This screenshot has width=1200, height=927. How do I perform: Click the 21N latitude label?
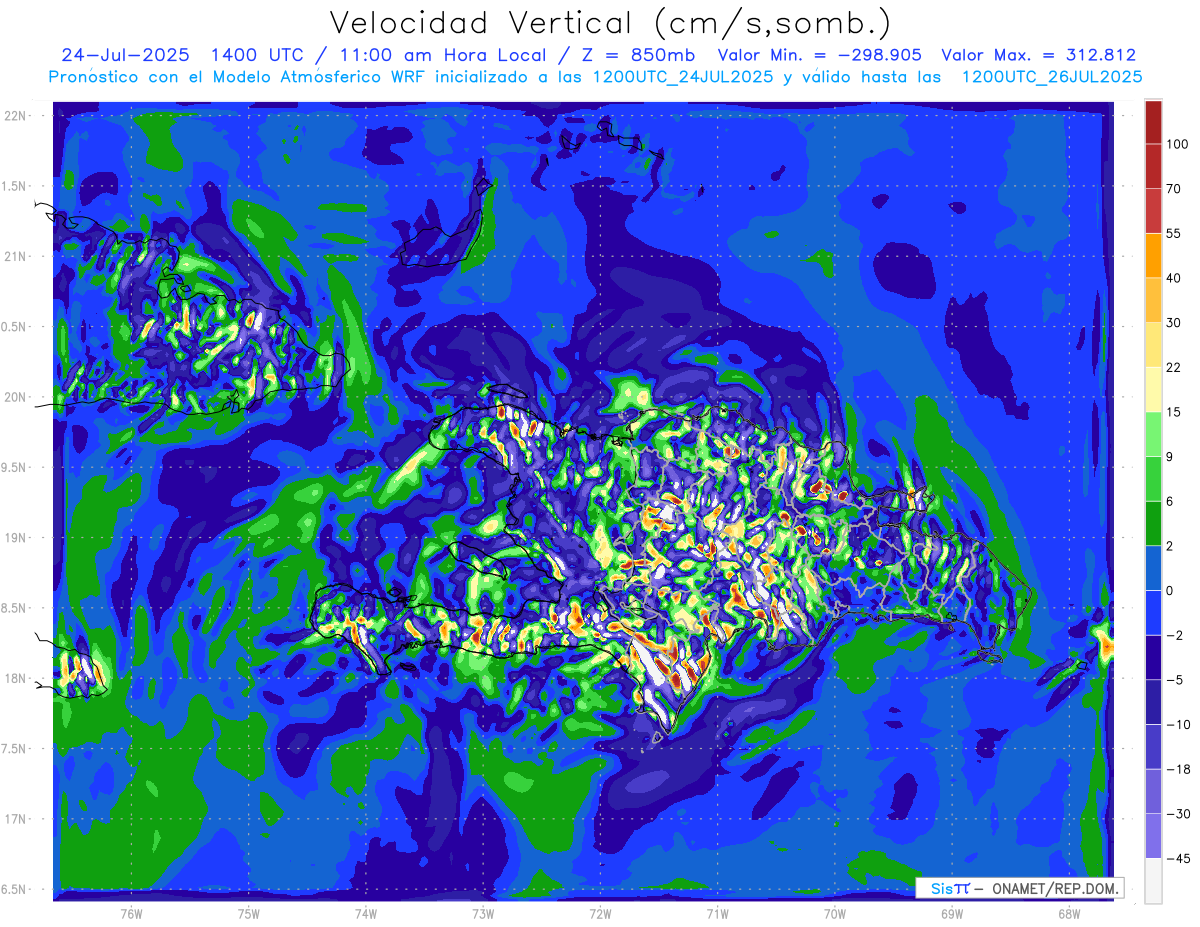[17, 256]
